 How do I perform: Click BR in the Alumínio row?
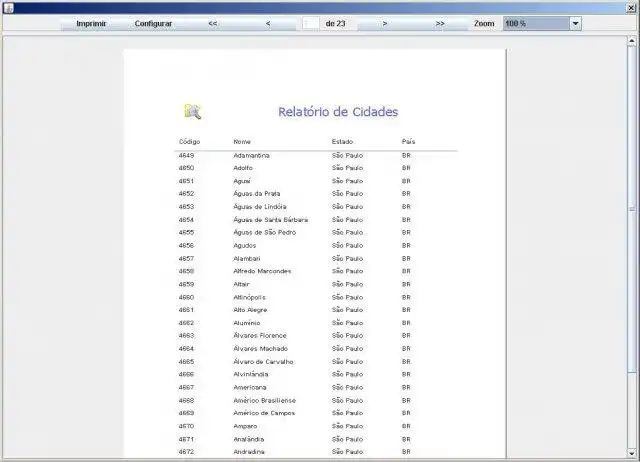click(406, 323)
